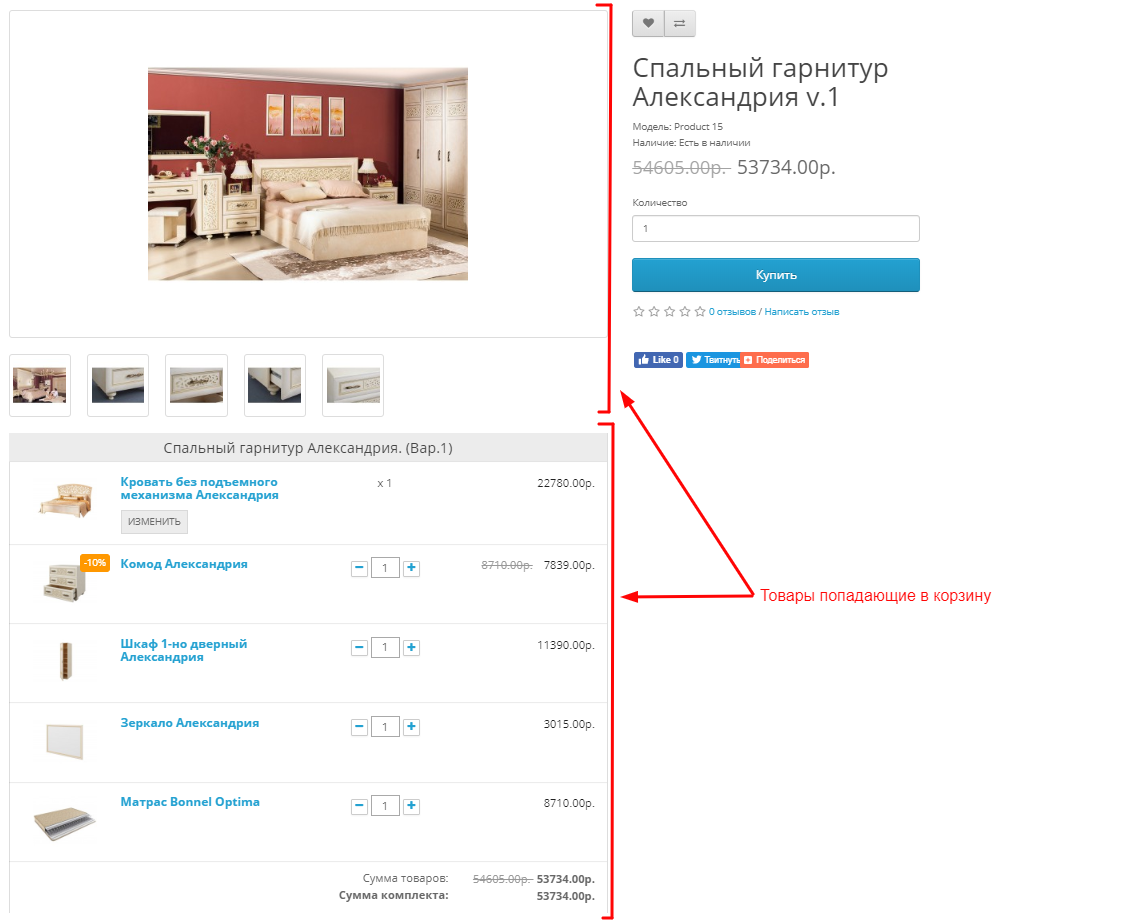Open the 0 отзывов link
This screenshot has width=1125, height=923.
[732, 311]
